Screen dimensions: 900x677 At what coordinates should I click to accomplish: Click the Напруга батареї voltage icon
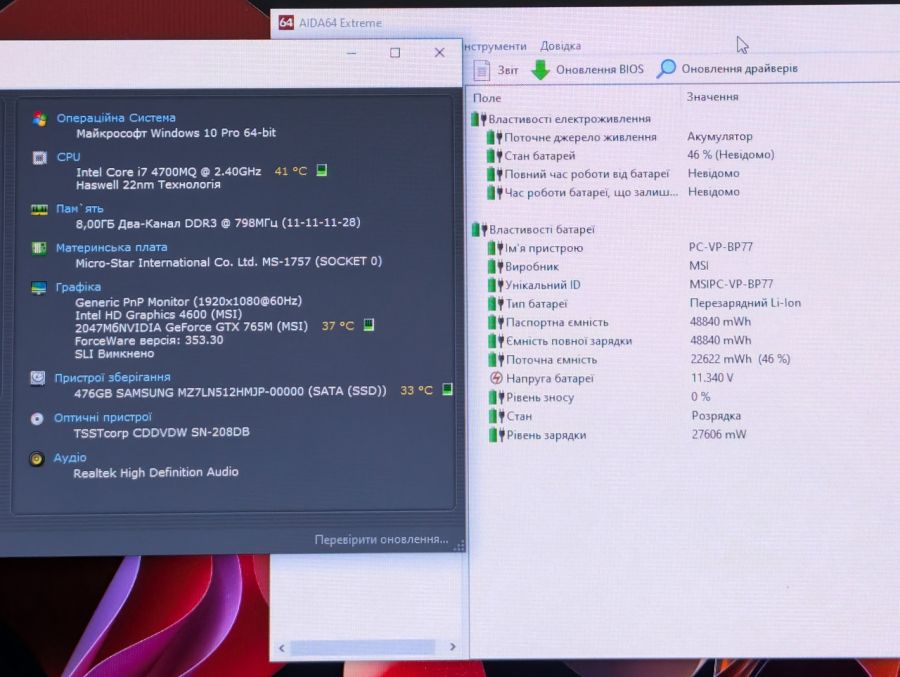pos(496,378)
